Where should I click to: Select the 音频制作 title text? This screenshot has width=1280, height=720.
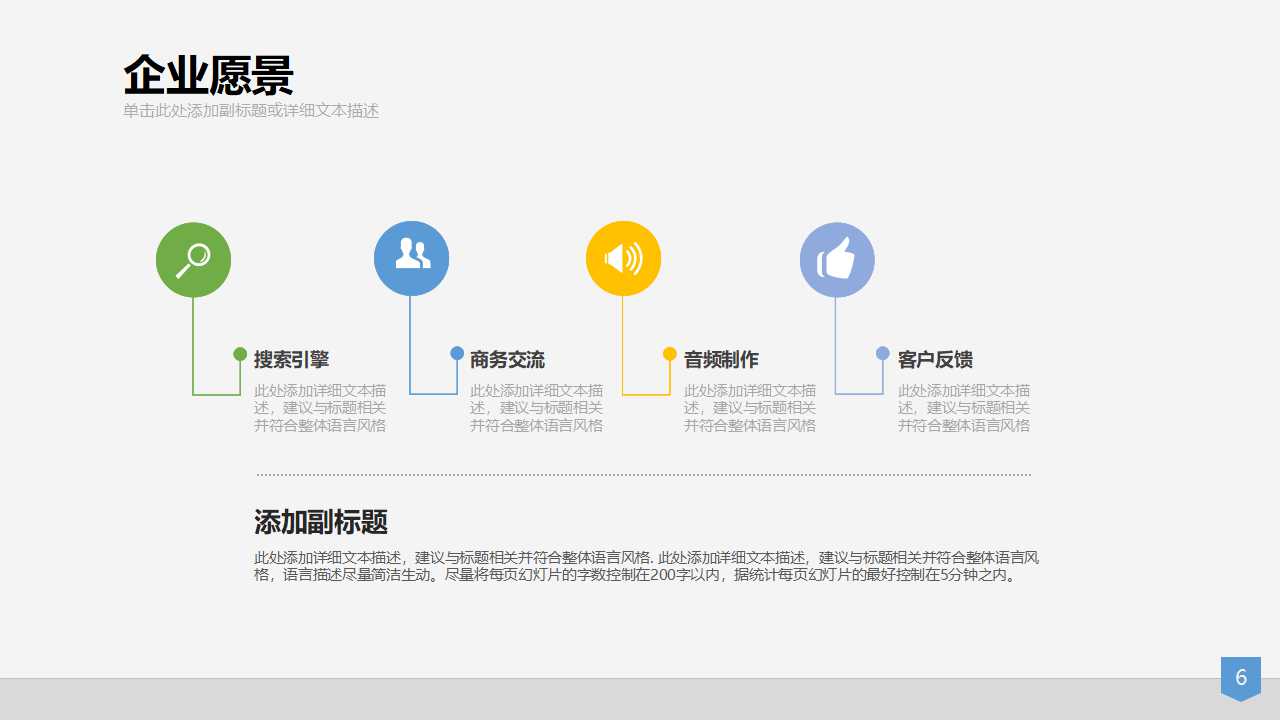(x=720, y=358)
